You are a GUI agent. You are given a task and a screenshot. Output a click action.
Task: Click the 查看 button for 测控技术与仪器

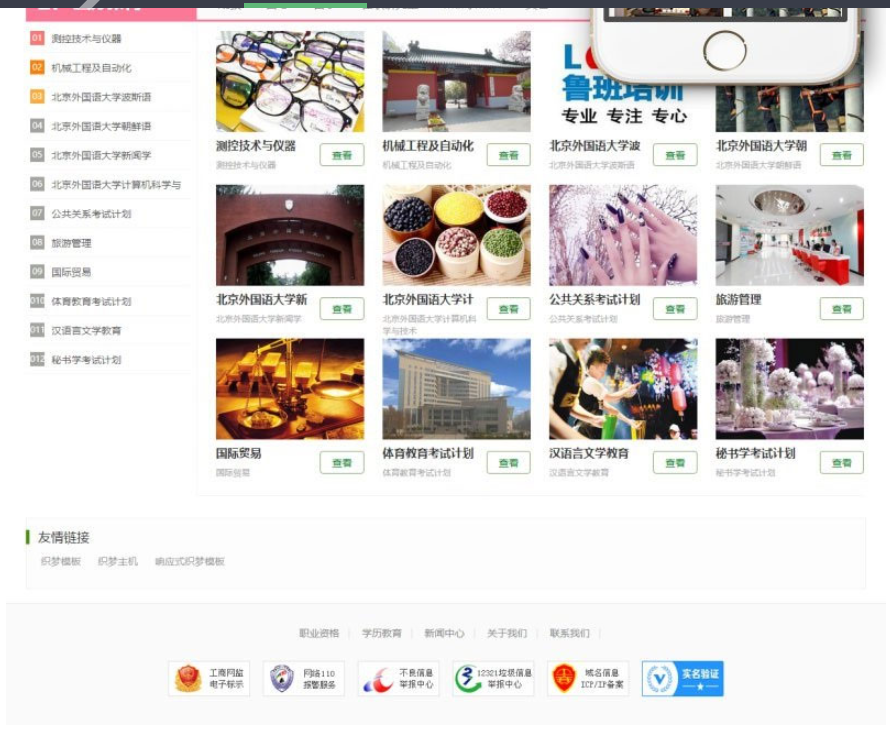pos(343,156)
